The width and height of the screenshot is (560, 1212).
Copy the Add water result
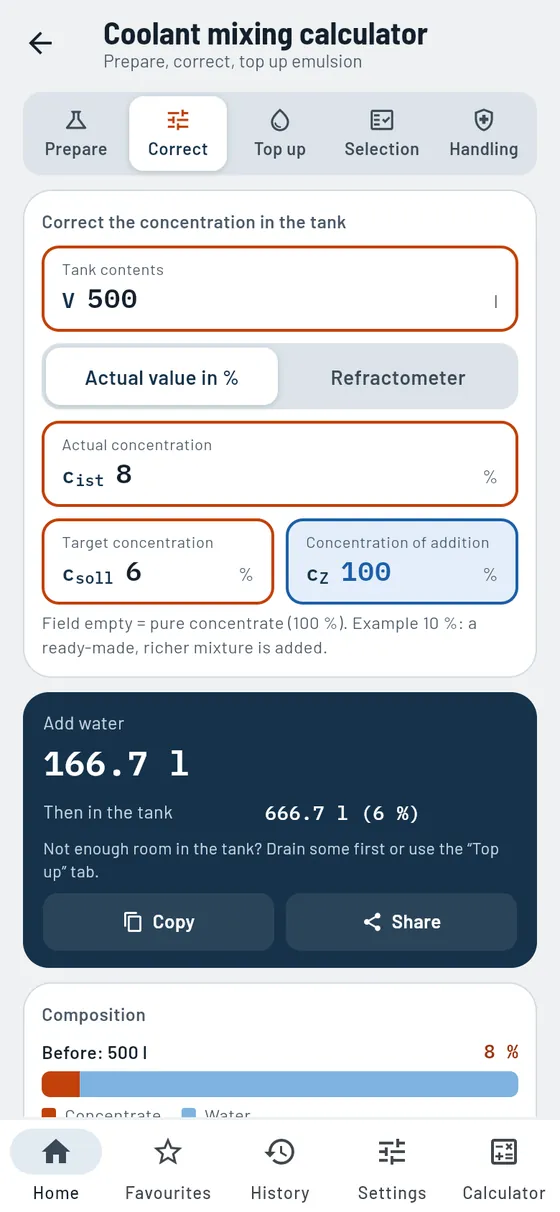click(158, 922)
